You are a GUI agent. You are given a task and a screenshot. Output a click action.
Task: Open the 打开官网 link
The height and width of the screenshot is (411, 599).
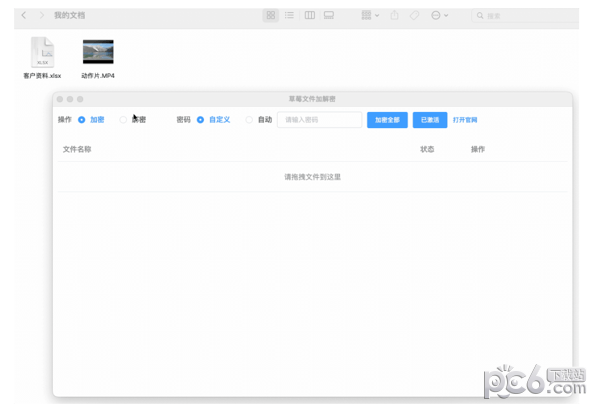[x=465, y=120]
